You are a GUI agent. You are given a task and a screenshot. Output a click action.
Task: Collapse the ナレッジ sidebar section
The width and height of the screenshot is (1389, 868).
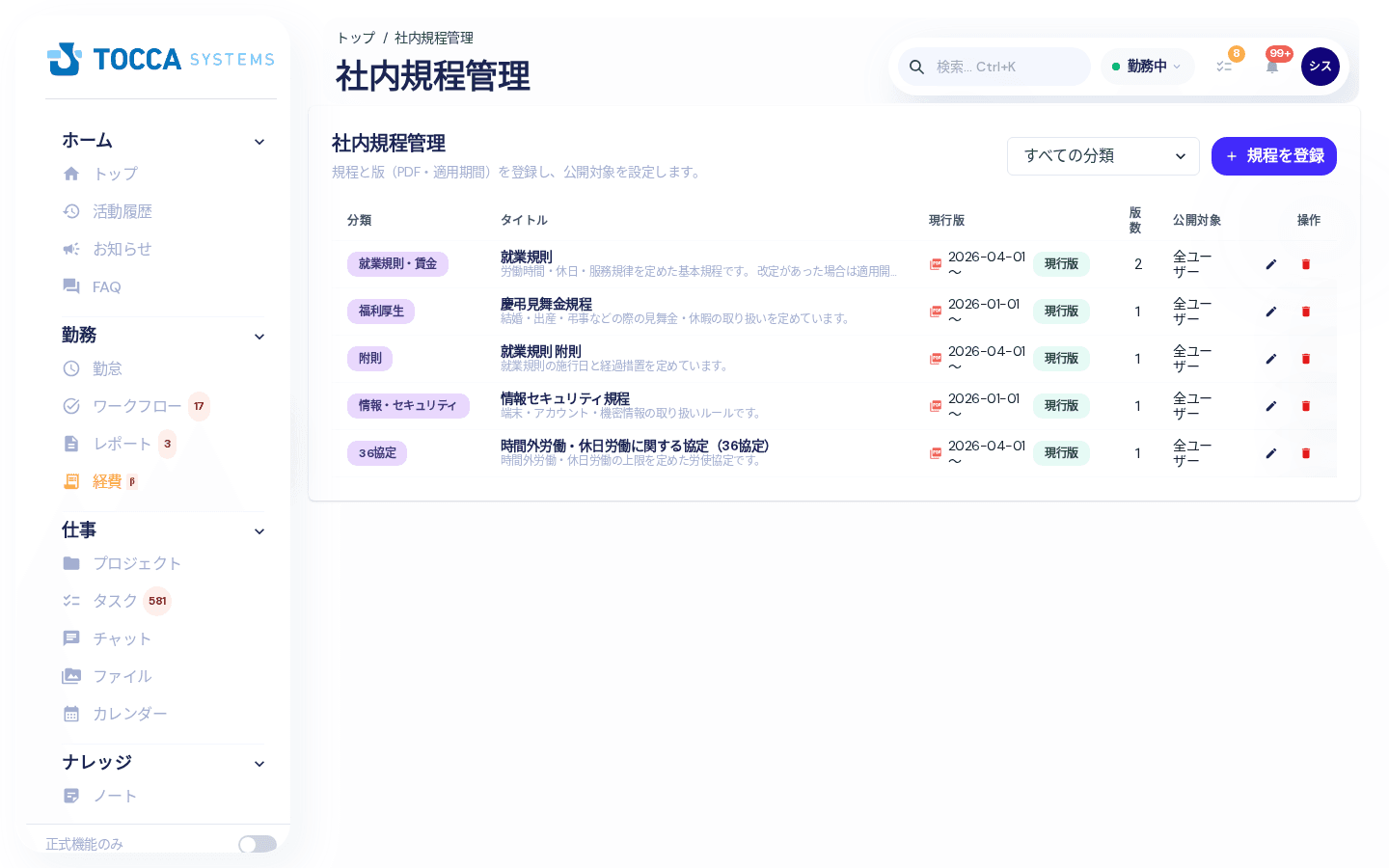259,764
